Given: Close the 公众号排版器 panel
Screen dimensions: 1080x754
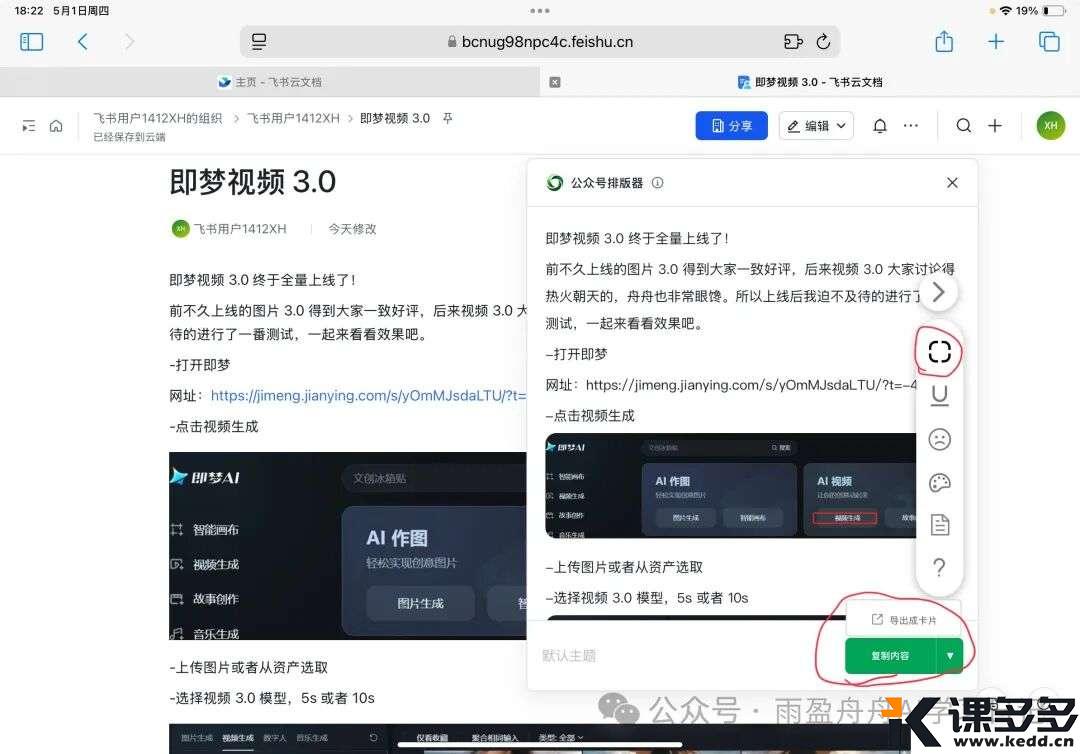Looking at the screenshot, I should click(952, 183).
